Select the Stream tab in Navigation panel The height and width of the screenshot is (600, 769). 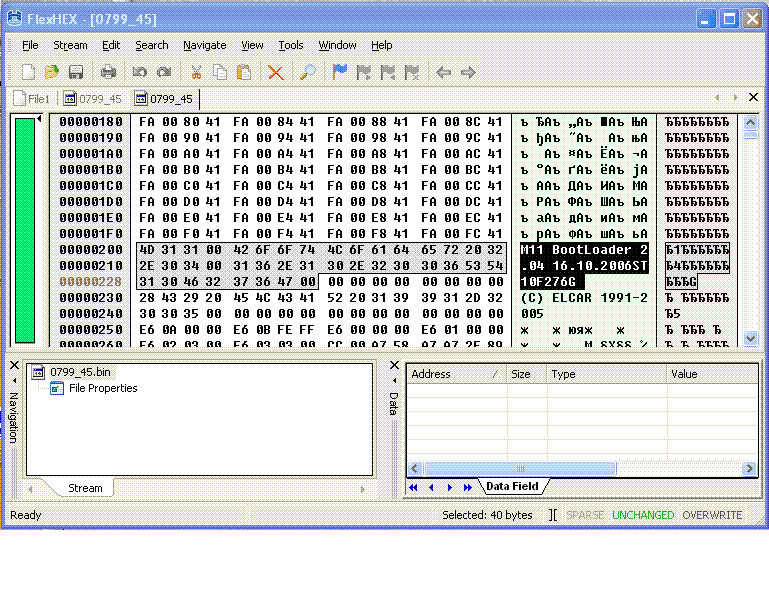[85, 488]
